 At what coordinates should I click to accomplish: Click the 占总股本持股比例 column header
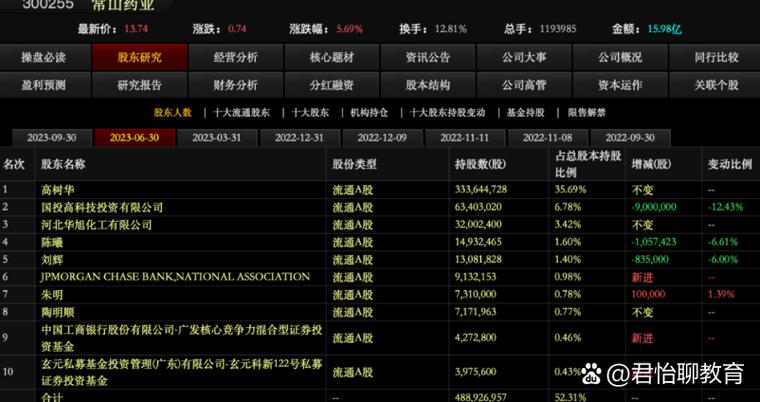[588, 164]
